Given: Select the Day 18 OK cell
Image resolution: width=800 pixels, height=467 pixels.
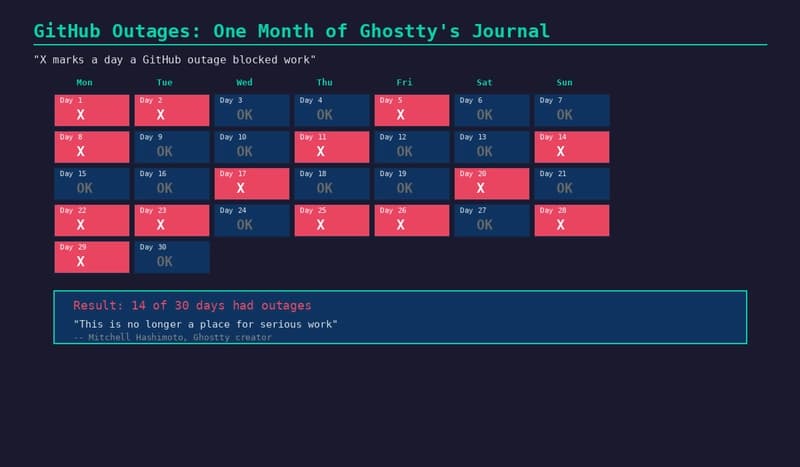Looking at the screenshot, I should click(x=332, y=184).
